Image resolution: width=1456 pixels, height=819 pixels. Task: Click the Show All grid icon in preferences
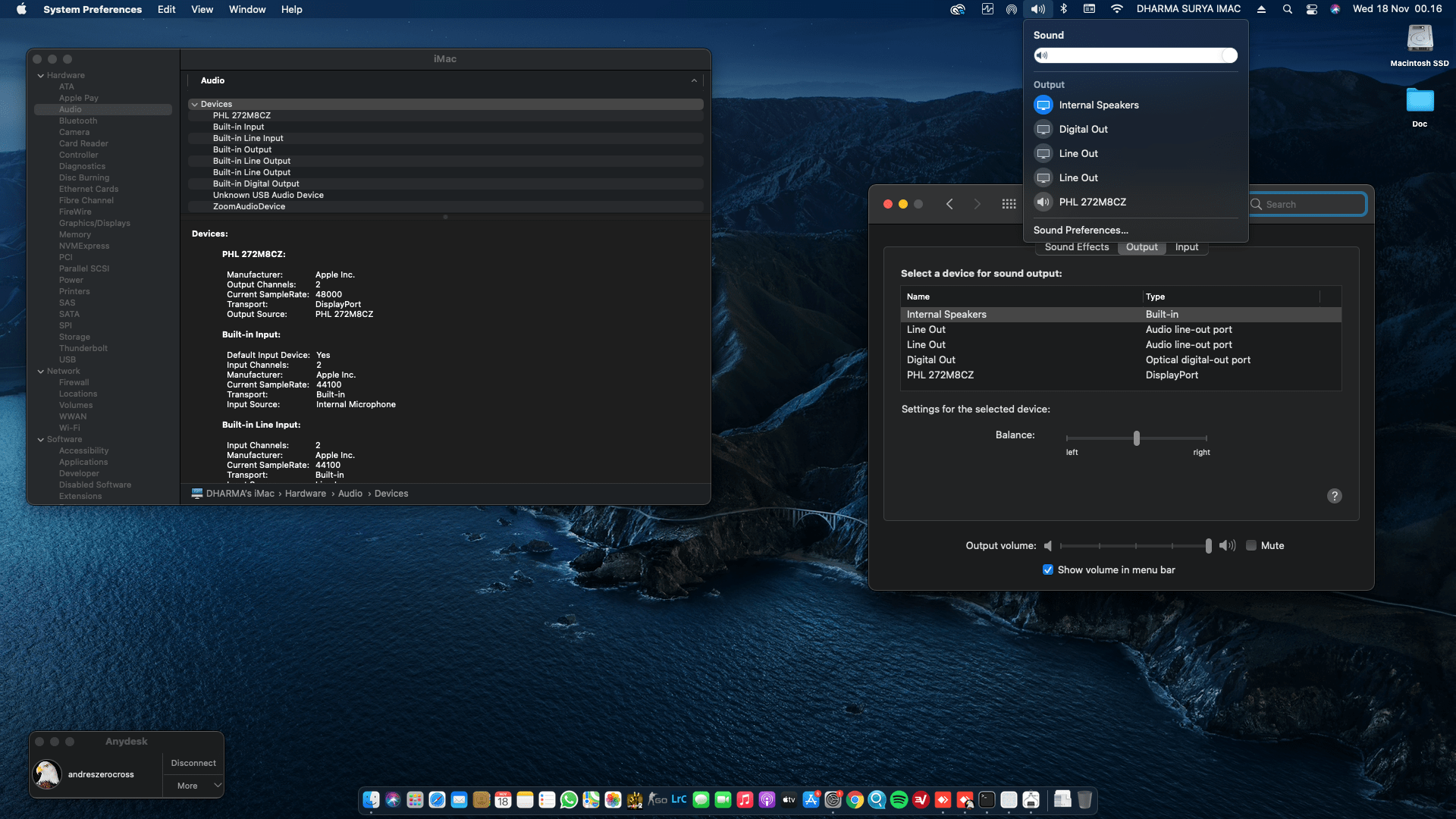click(1009, 204)
